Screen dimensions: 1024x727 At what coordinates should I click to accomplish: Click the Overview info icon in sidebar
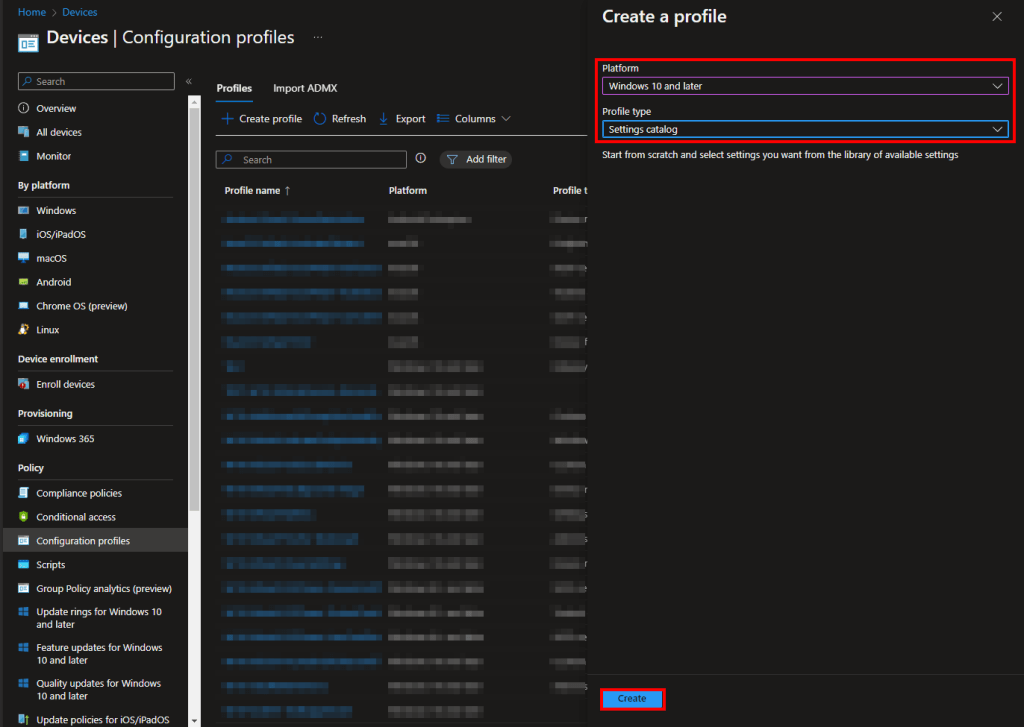24,108
